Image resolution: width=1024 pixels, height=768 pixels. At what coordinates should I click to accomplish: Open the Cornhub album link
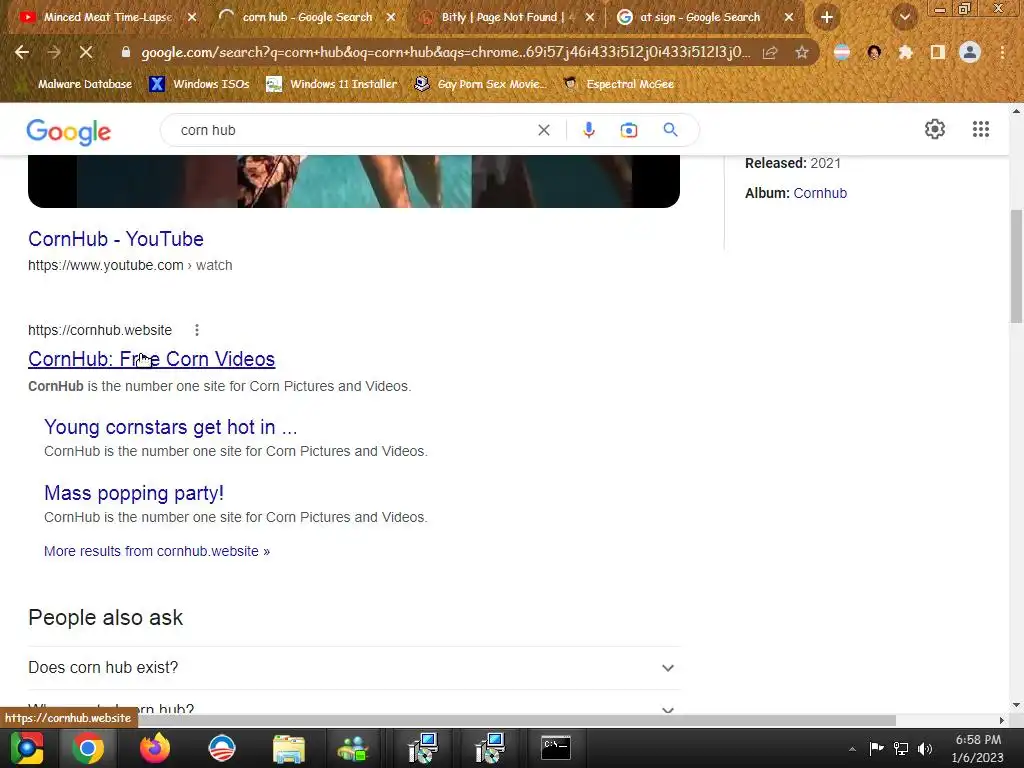pyautogui.click(x=820, y=193)
